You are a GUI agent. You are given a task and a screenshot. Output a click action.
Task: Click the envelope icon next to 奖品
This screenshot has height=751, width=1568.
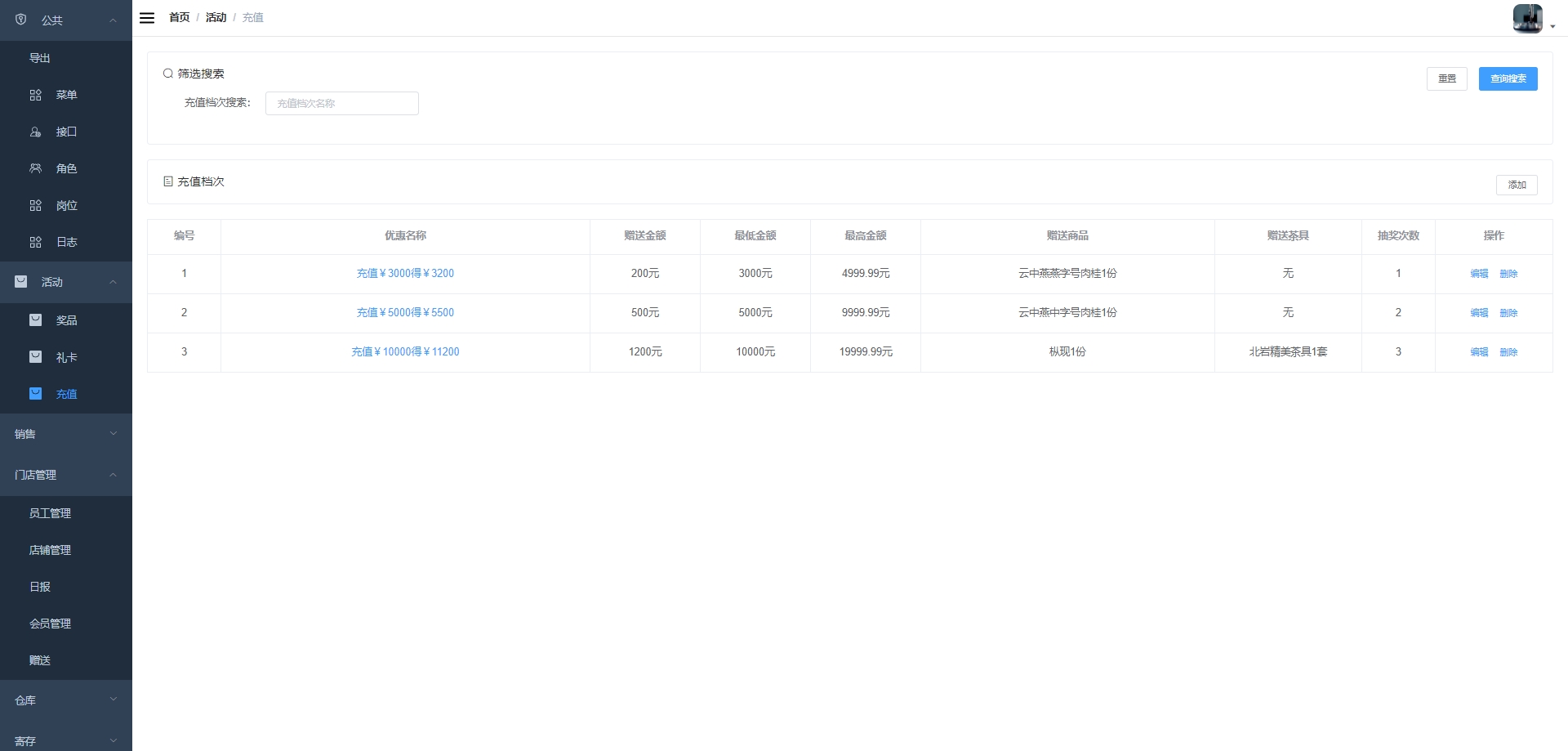(x=35, y=320)
